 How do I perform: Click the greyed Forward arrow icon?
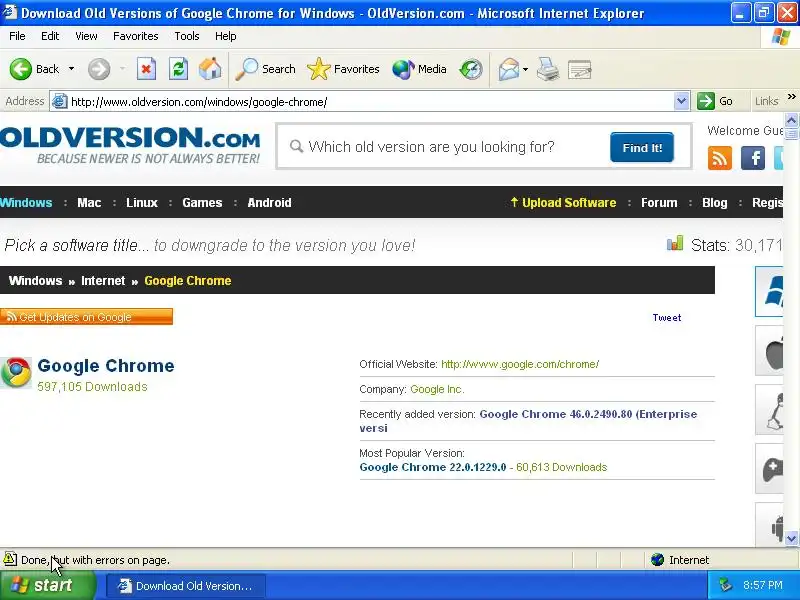98,69
